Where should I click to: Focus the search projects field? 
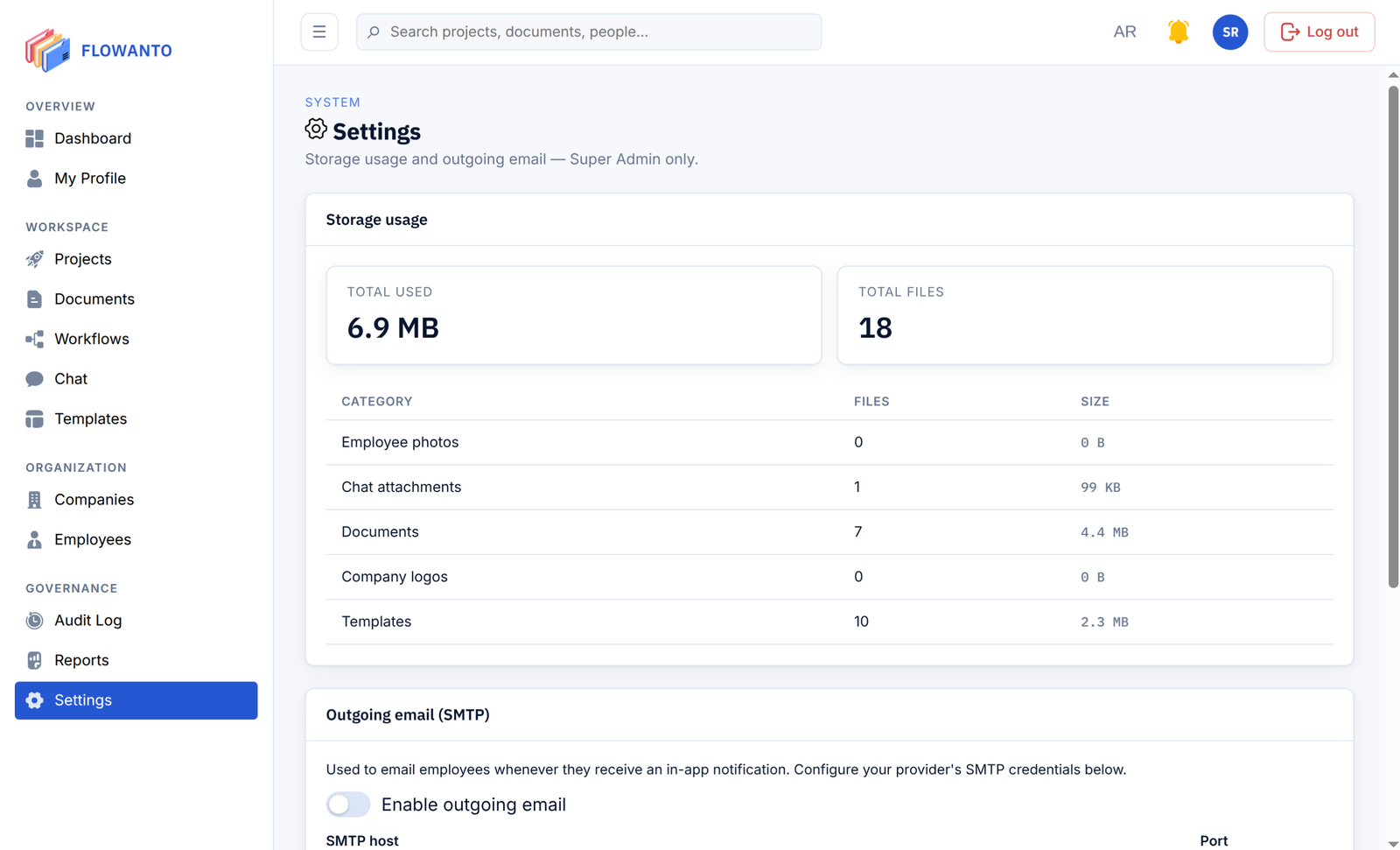(x=589, y=32)
